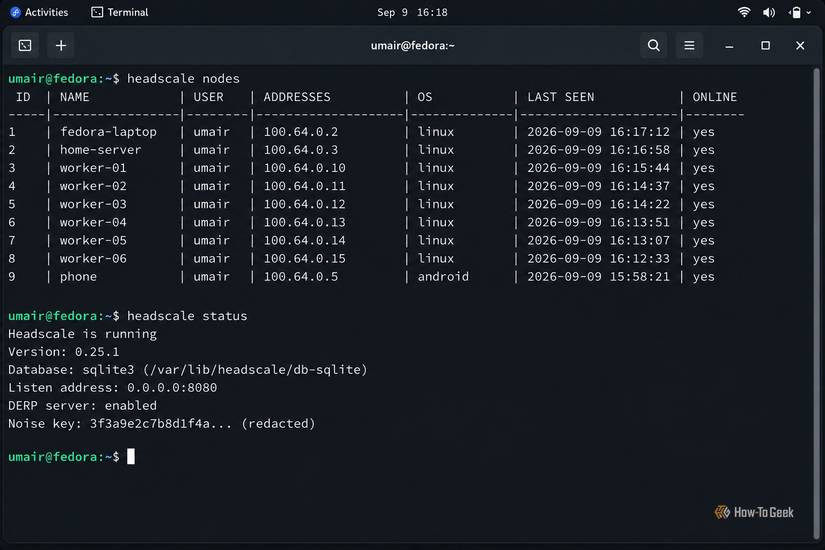This screenshot has width=825, height=550.
Task: Close the terminal window
Action: [800, 46]
